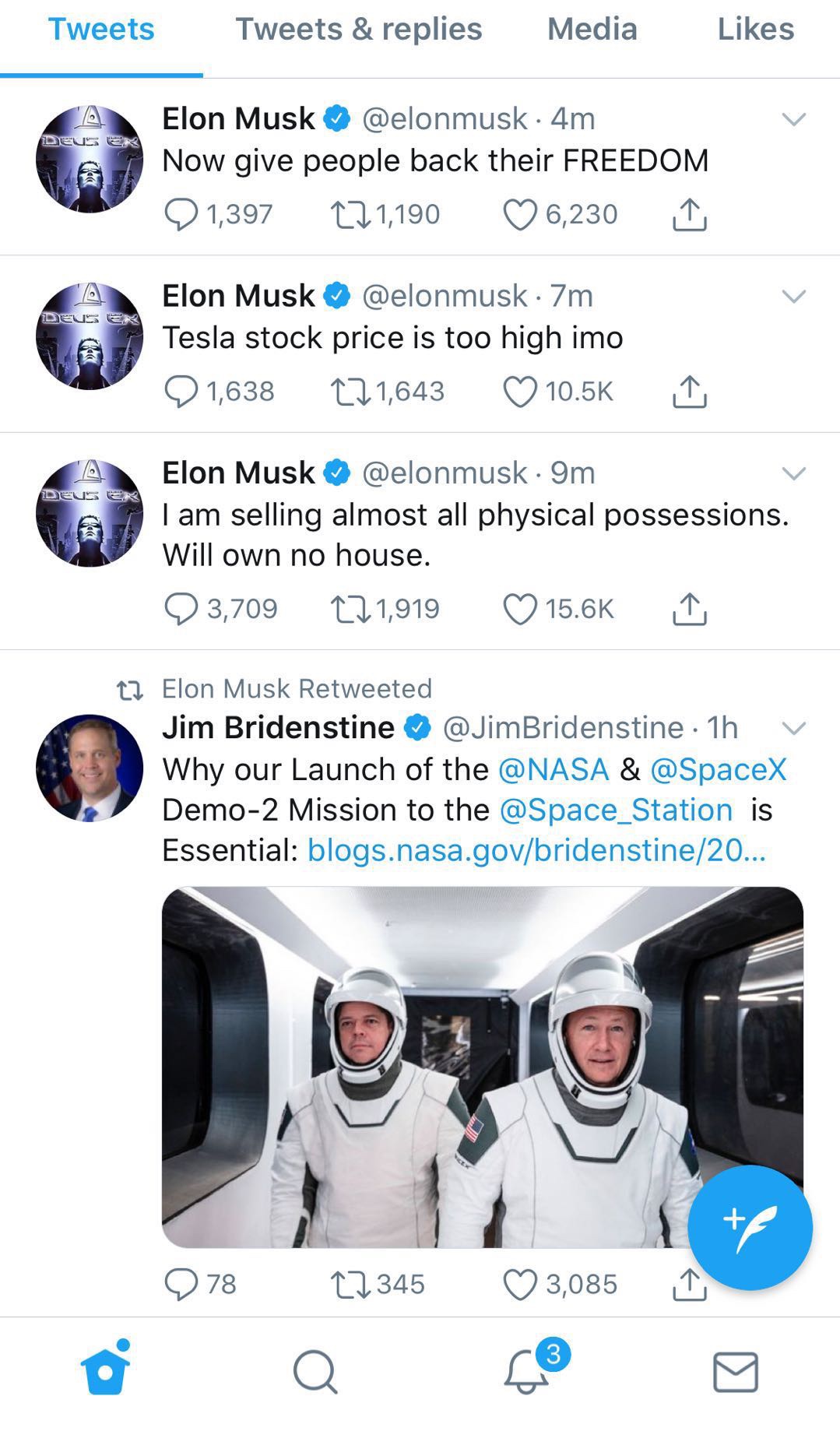Screen dimensions: 840x1431
Task: Open Messages envelope icon
Action: [735, 1372]
